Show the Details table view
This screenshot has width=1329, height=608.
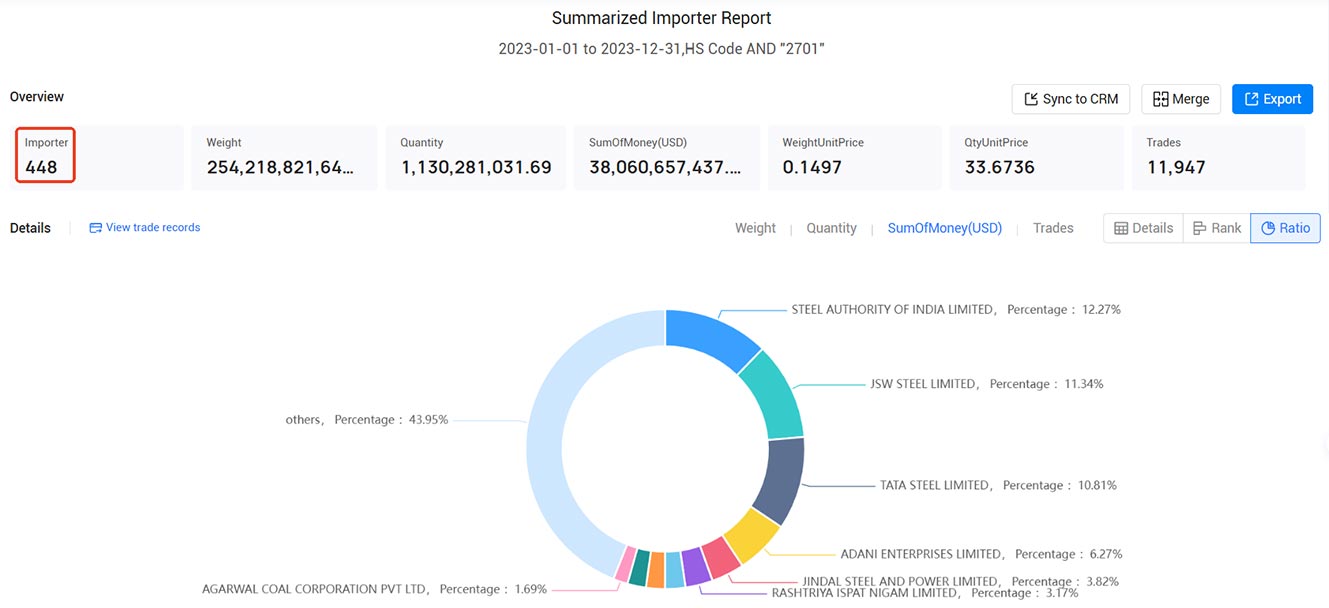(1143, 228)
